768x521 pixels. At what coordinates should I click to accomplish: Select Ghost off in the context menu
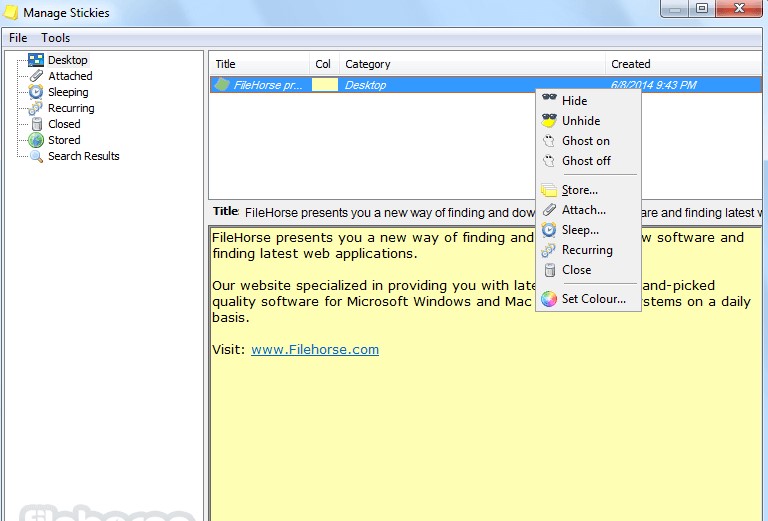(588, 161)
